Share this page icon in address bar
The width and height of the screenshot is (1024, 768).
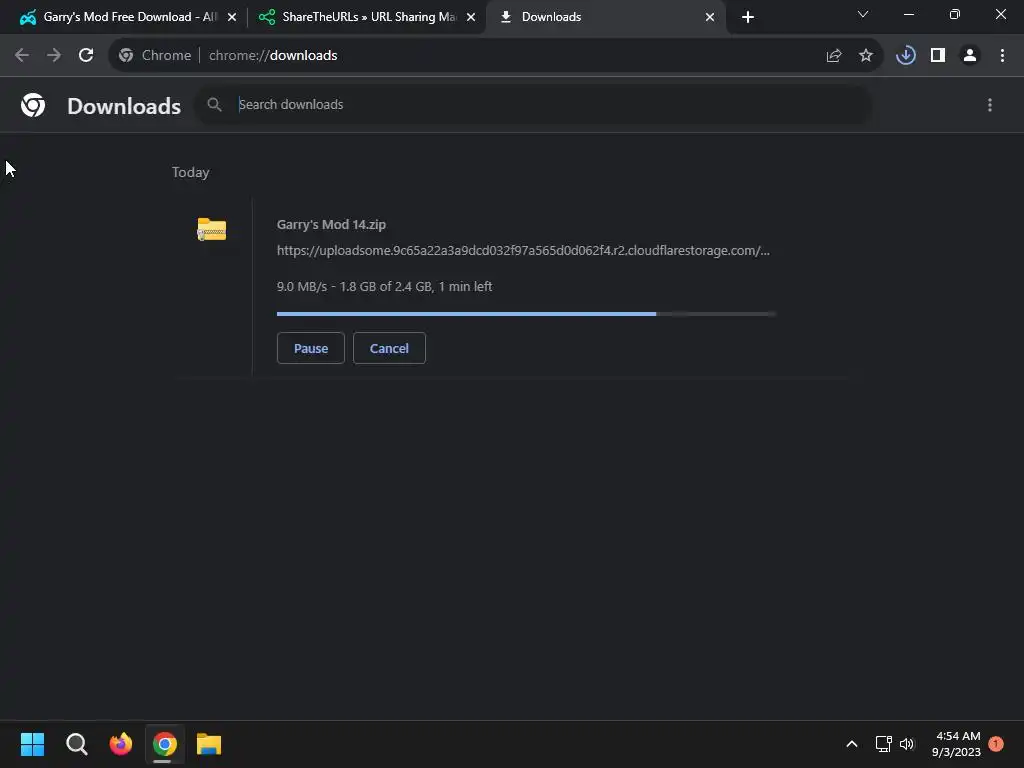tap(834, 56)
